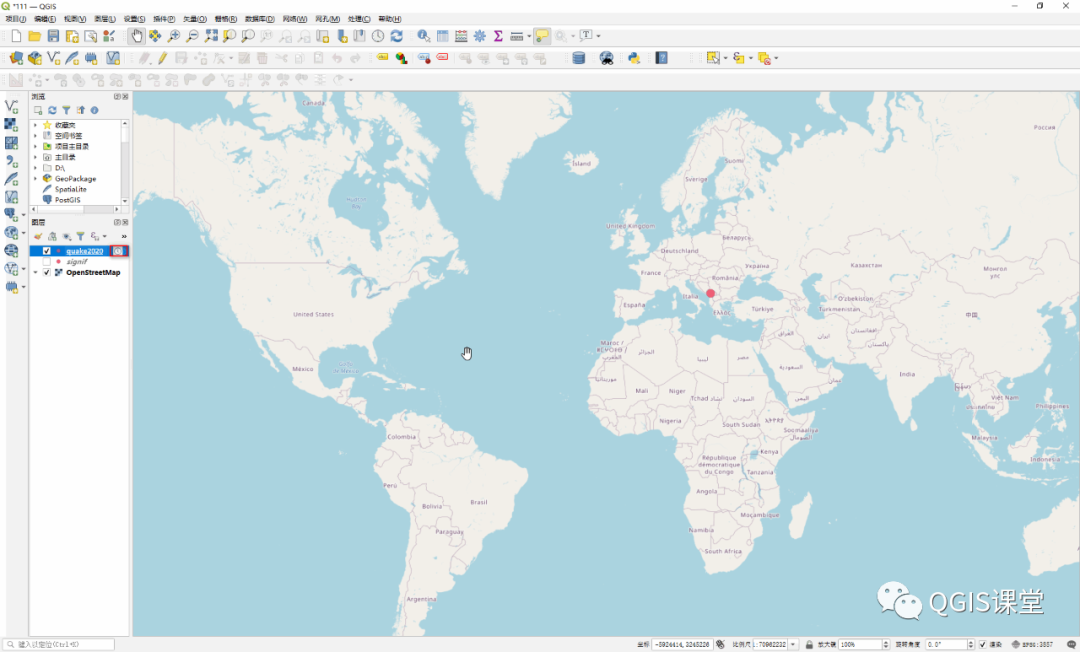Click the Add Delimited Text Layer comma icon
Screen dimensions: 1080x652
click(11, 160)
